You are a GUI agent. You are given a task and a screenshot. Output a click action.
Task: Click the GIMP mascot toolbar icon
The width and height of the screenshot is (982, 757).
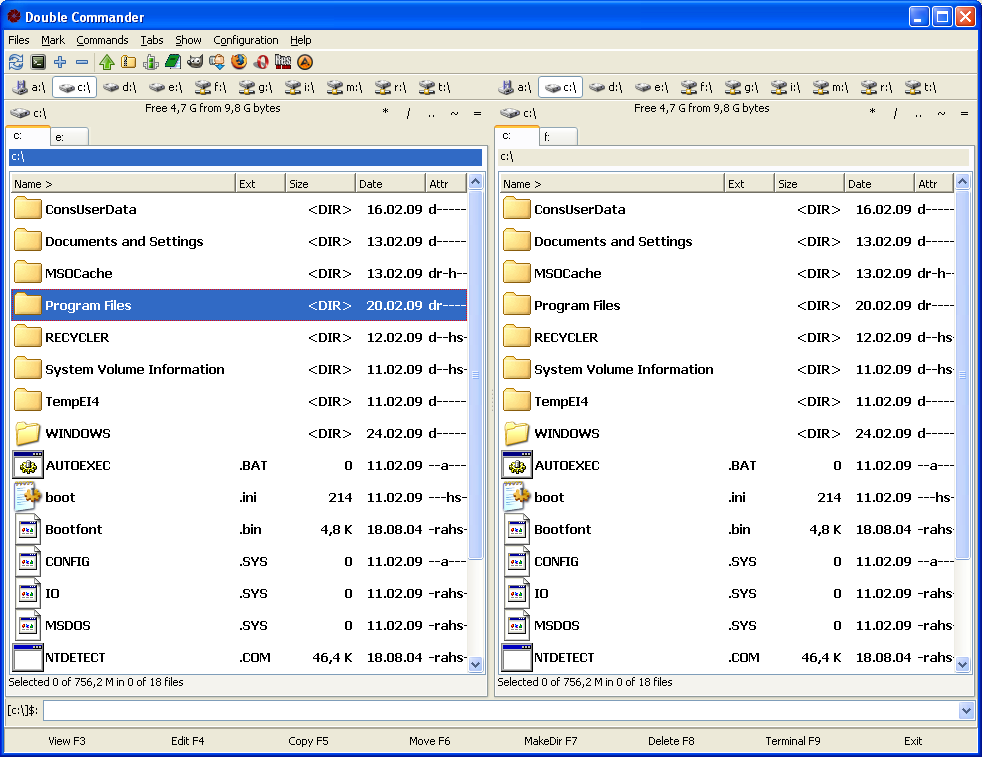(x=195, y=61)
